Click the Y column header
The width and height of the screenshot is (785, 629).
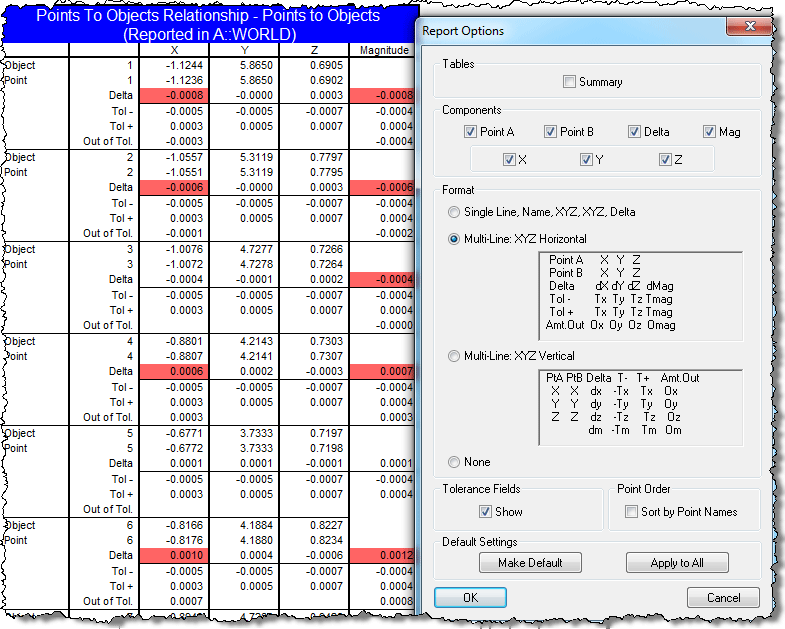point(244,50)
